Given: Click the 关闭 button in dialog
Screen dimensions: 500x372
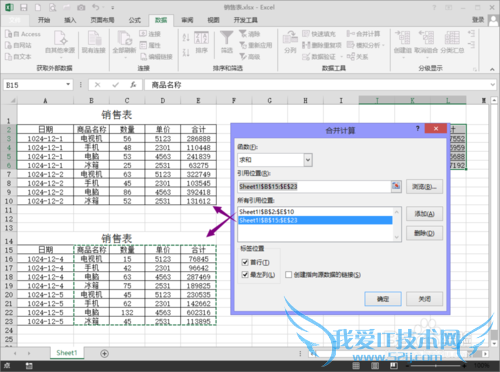Looking at the screenshot, I should coord(424,299).
